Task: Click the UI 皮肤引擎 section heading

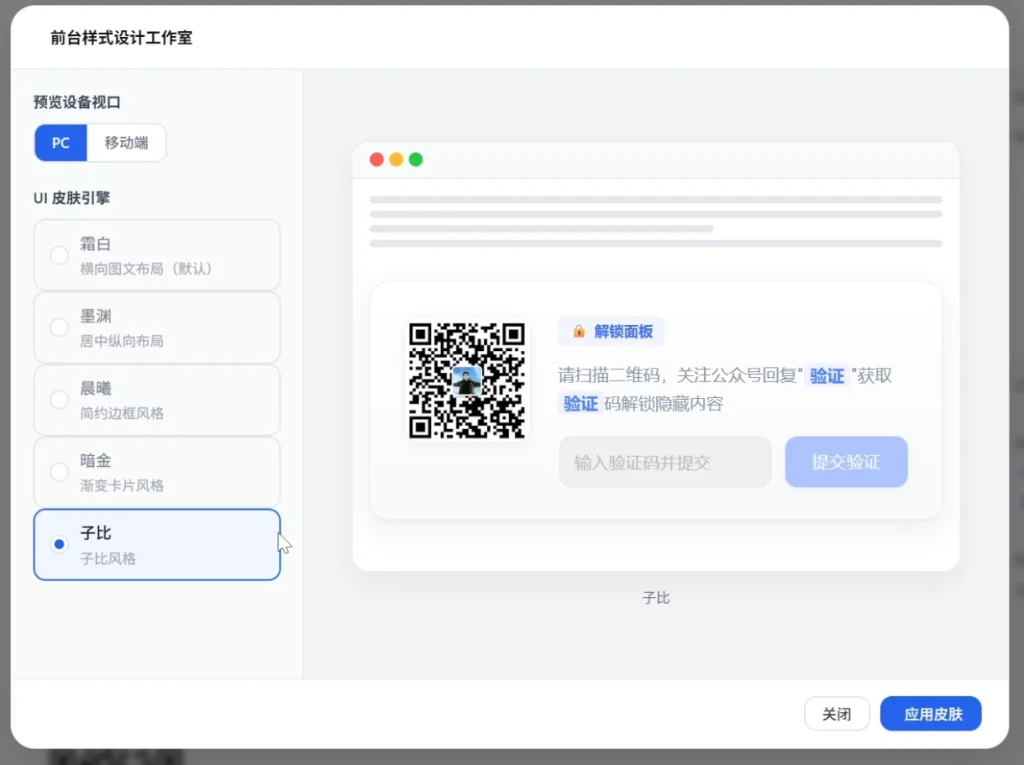Action: (72, 198)
